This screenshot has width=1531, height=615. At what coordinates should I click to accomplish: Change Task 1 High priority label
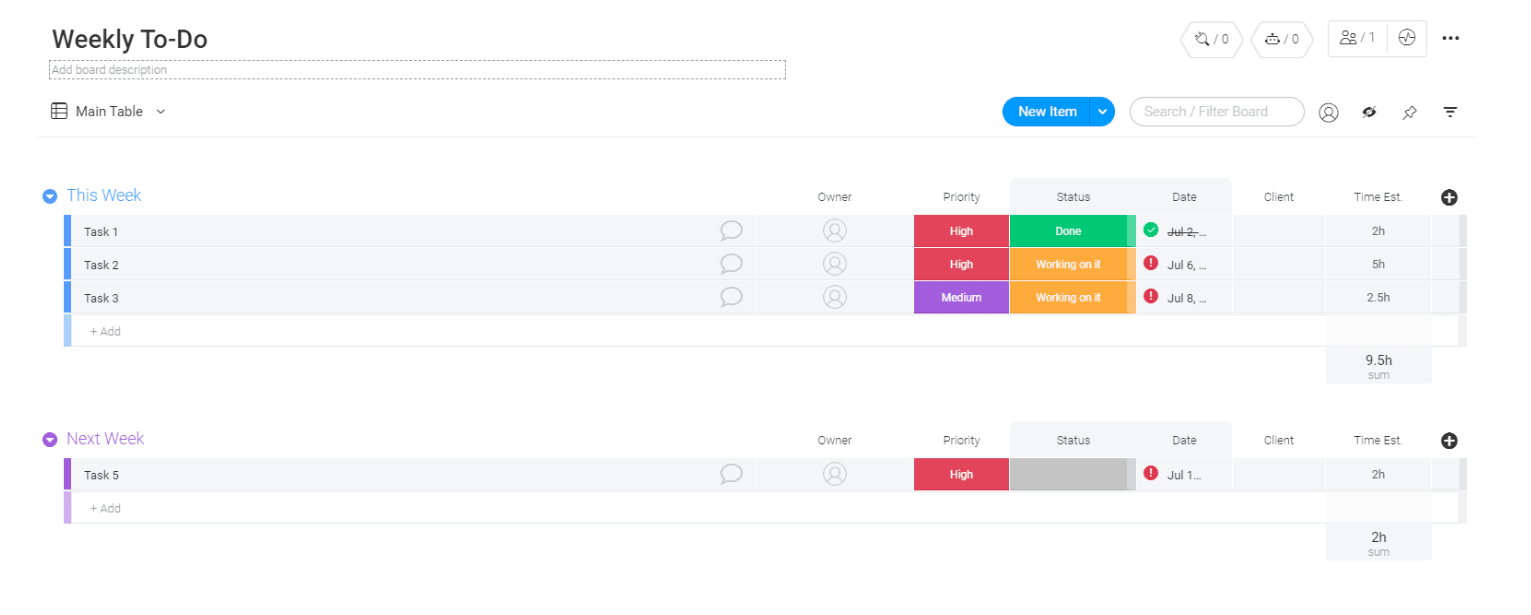tap(961, 231)
